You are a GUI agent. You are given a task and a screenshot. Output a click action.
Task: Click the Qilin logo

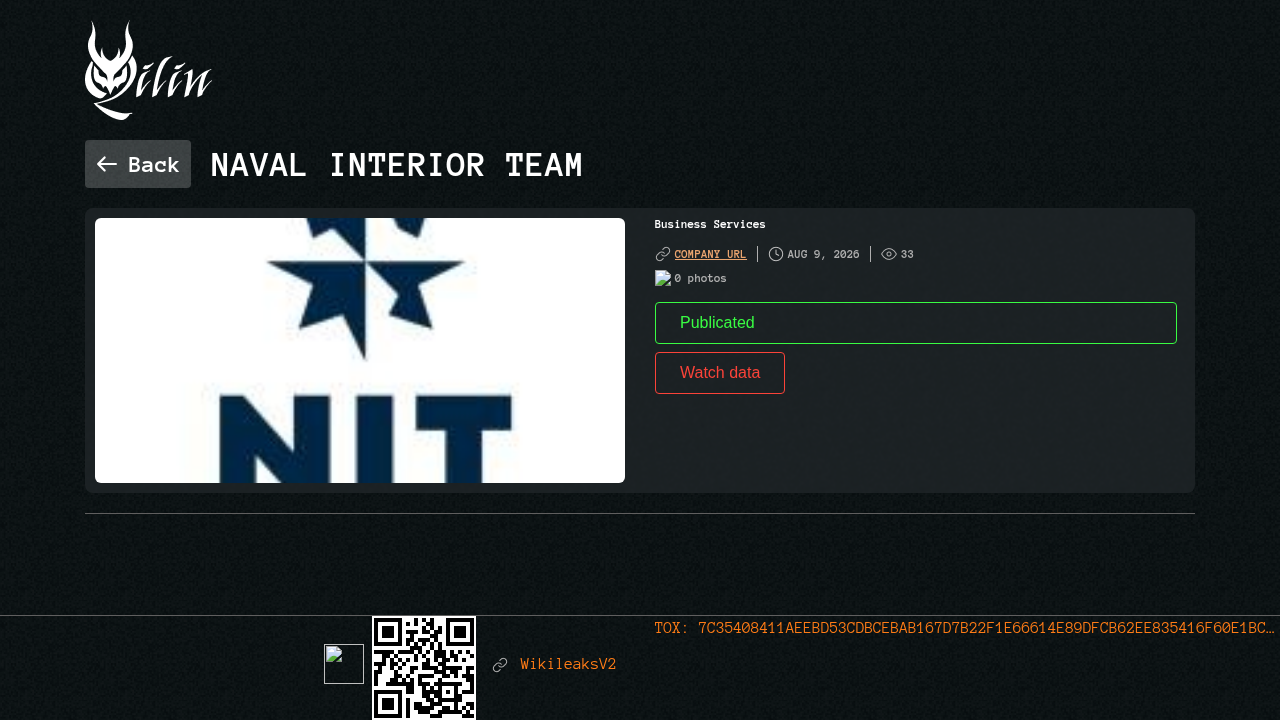click(149, 70)
